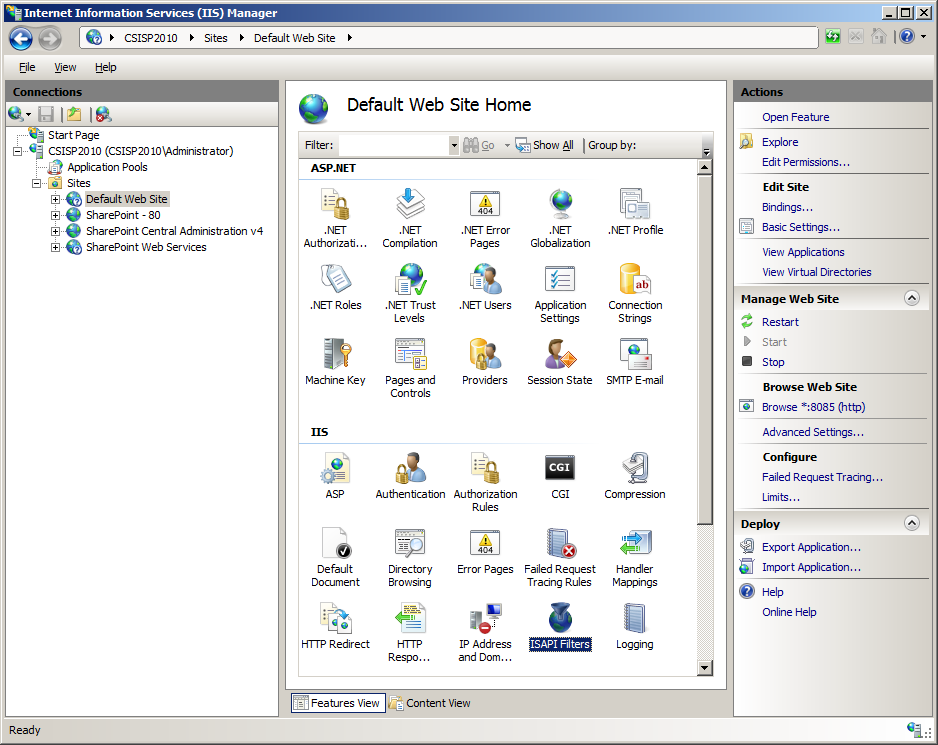This screenshot has height=745, width=938.
Task: Click the Bindings... action link
Action: click(x=787, y=207)
